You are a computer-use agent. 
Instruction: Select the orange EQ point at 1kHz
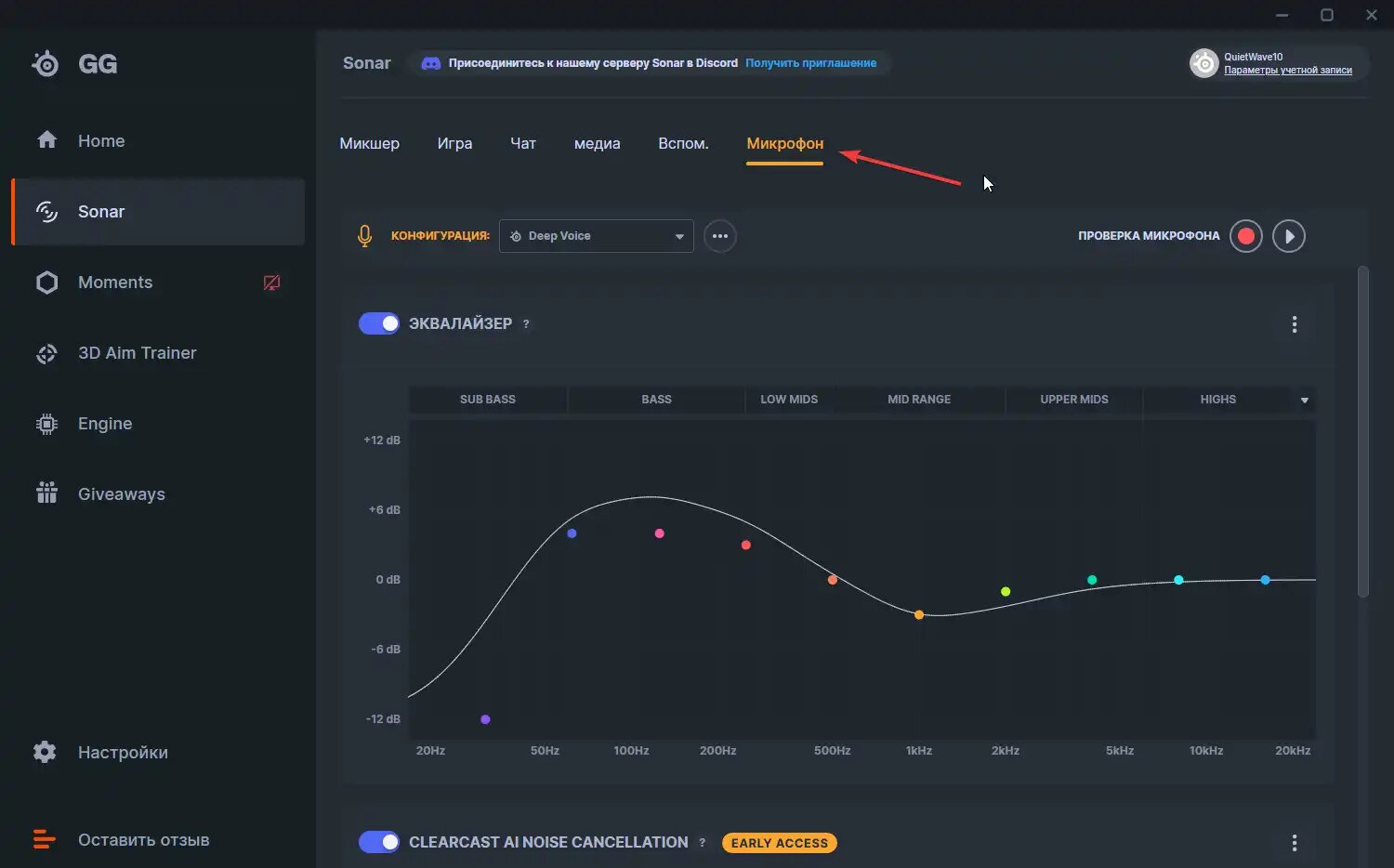pos(919,614)
